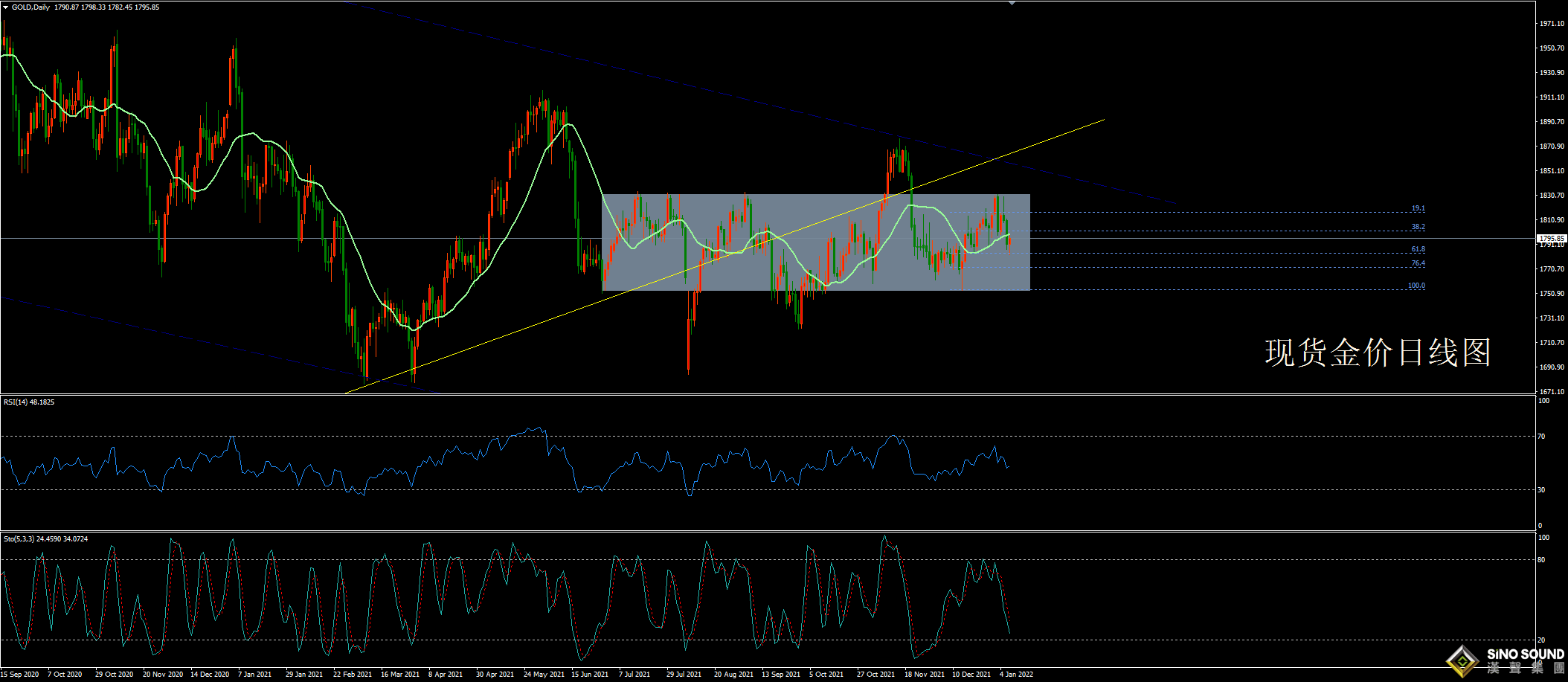Click the 13 Sep 2021 date label
1568x682 pixels.
tap(781, 675)
